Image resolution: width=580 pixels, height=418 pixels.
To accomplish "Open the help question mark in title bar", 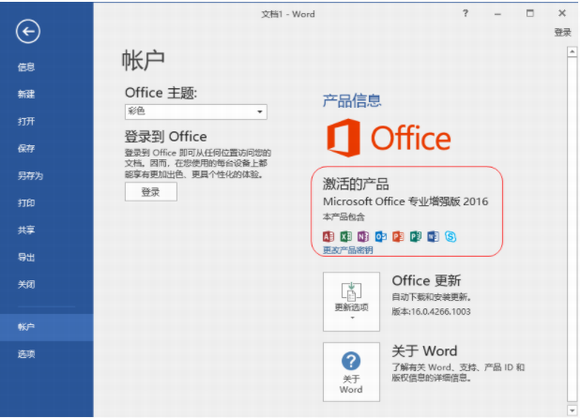I will pyautogui.click(x=465, y=14).
